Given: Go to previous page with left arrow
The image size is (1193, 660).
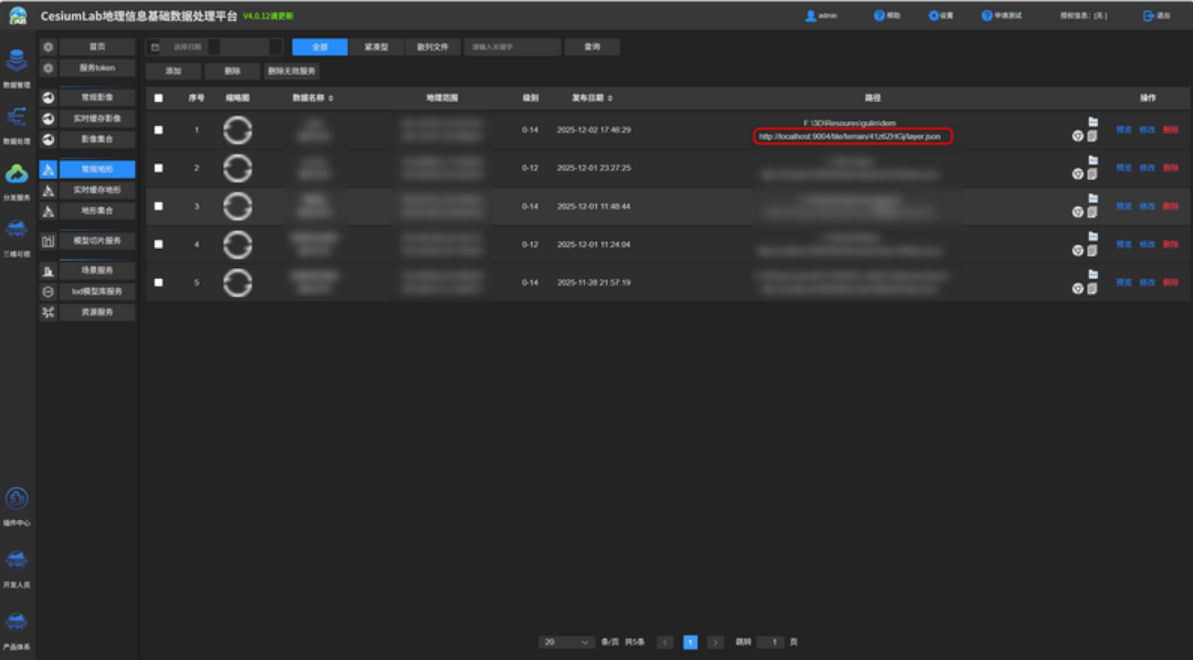Looking at the screenshot, I should click(665, 642).
